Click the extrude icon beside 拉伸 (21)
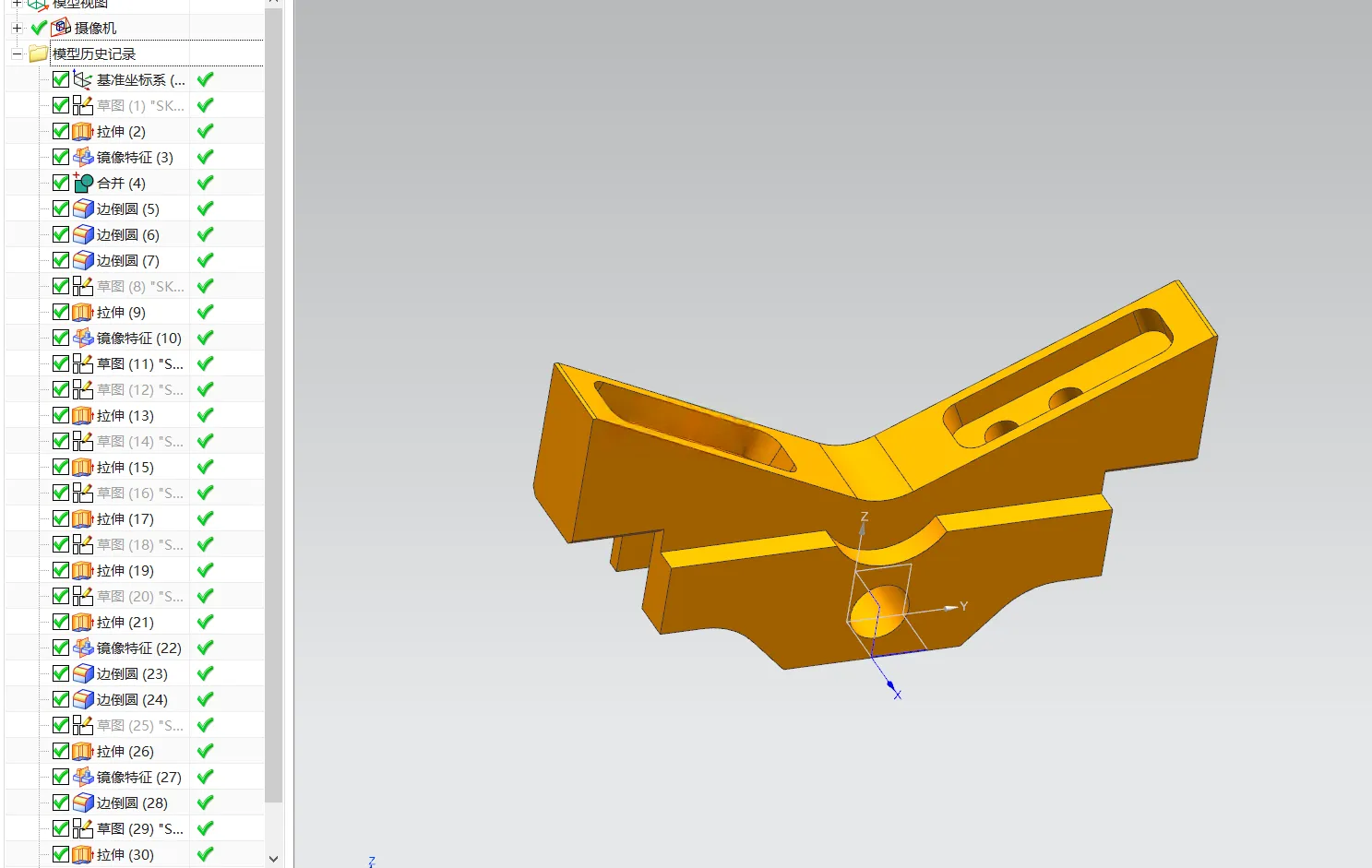1372x868 pixels. point(83,623)
